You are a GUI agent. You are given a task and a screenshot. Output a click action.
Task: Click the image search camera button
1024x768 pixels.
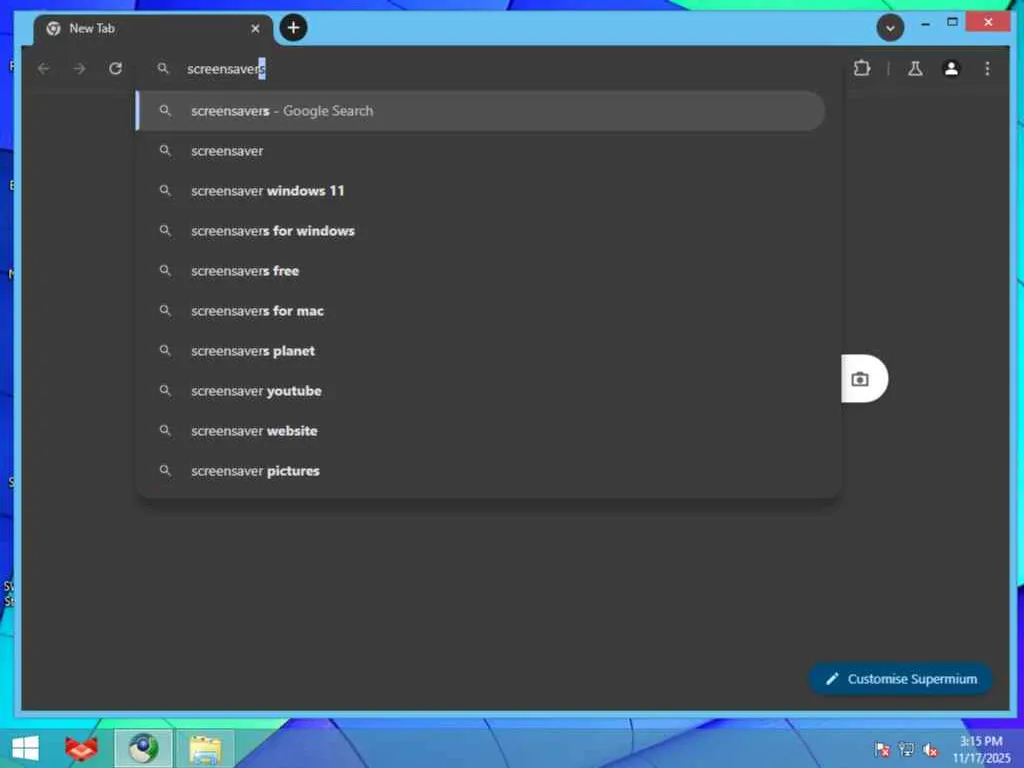point(860,379)
